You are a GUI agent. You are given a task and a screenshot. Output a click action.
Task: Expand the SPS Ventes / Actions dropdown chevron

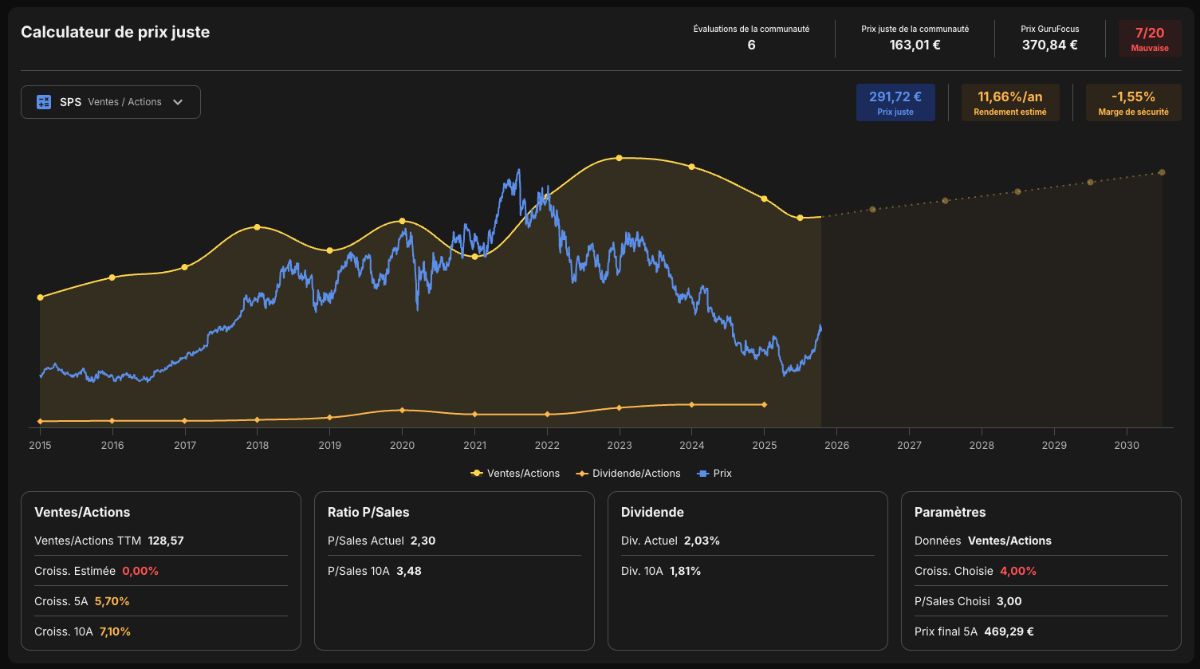pyautogui.click(x=178, y=102)
